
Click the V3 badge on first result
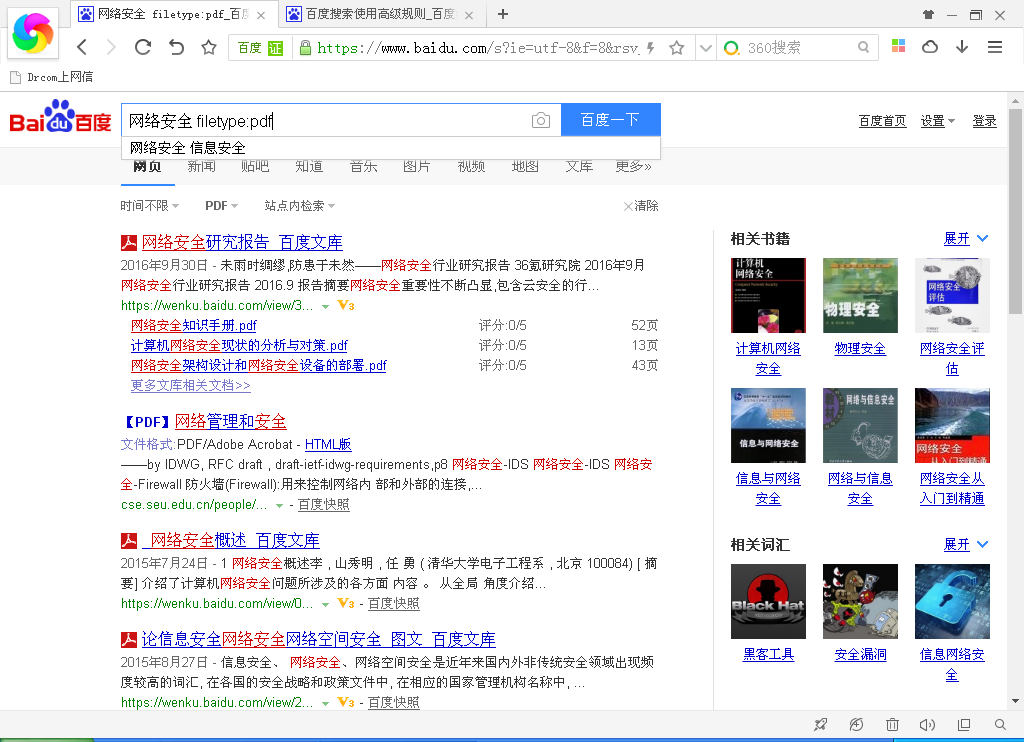346,305
